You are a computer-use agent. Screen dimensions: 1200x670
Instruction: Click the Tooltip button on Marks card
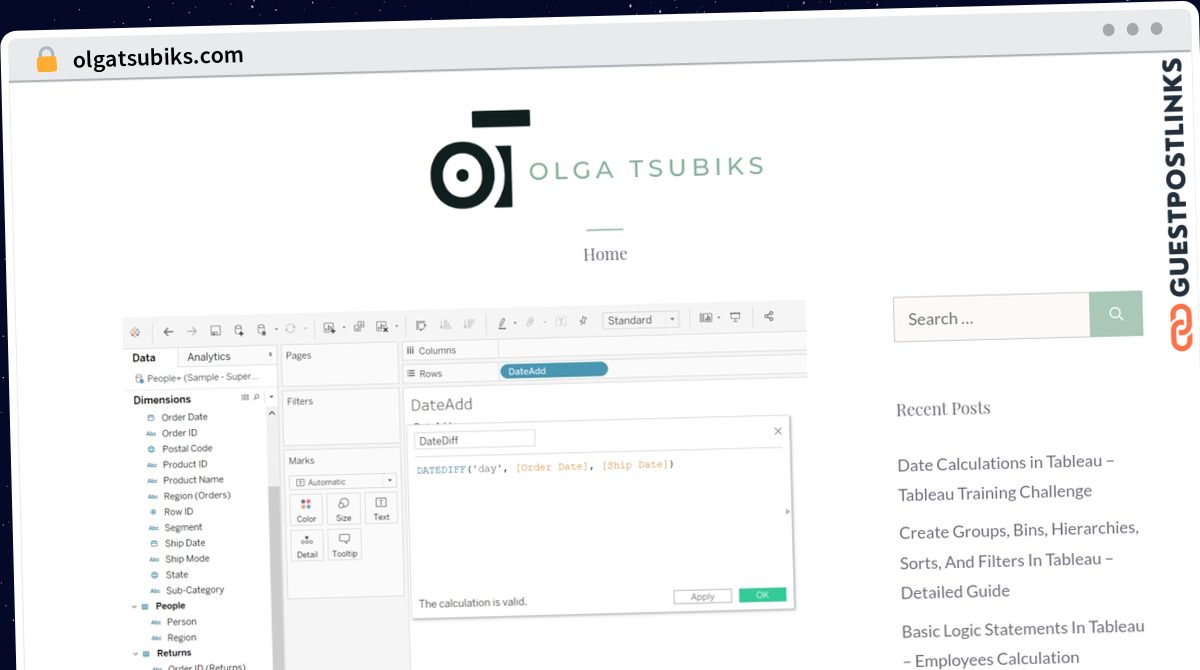click(344, 546)
